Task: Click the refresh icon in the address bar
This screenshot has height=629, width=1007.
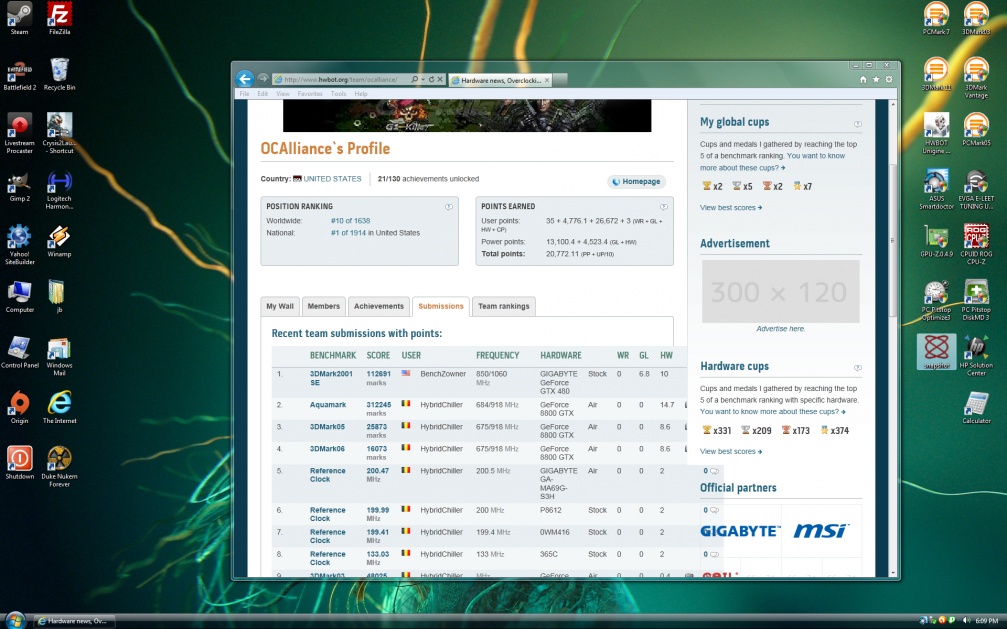Action: click(432, 79)
